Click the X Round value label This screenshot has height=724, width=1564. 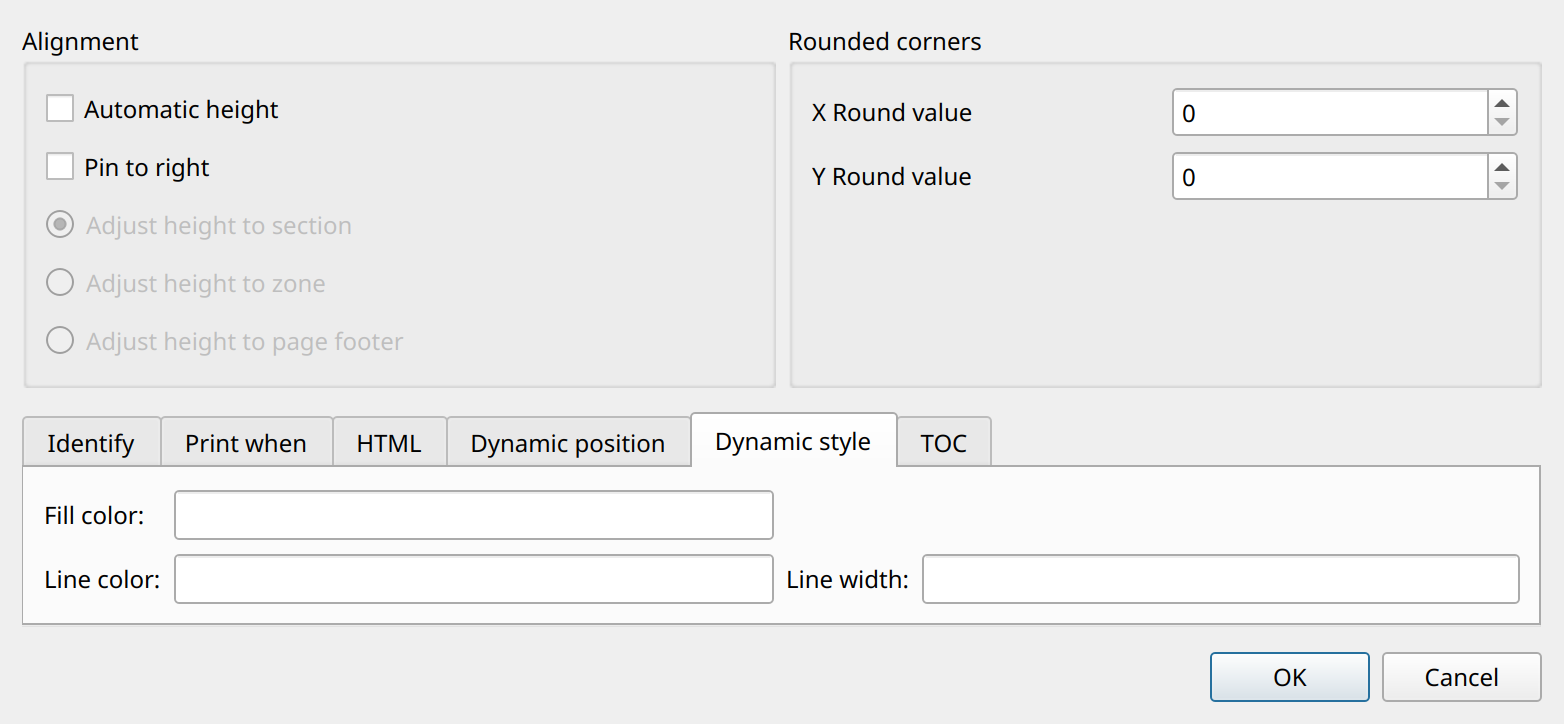[892, 113]
